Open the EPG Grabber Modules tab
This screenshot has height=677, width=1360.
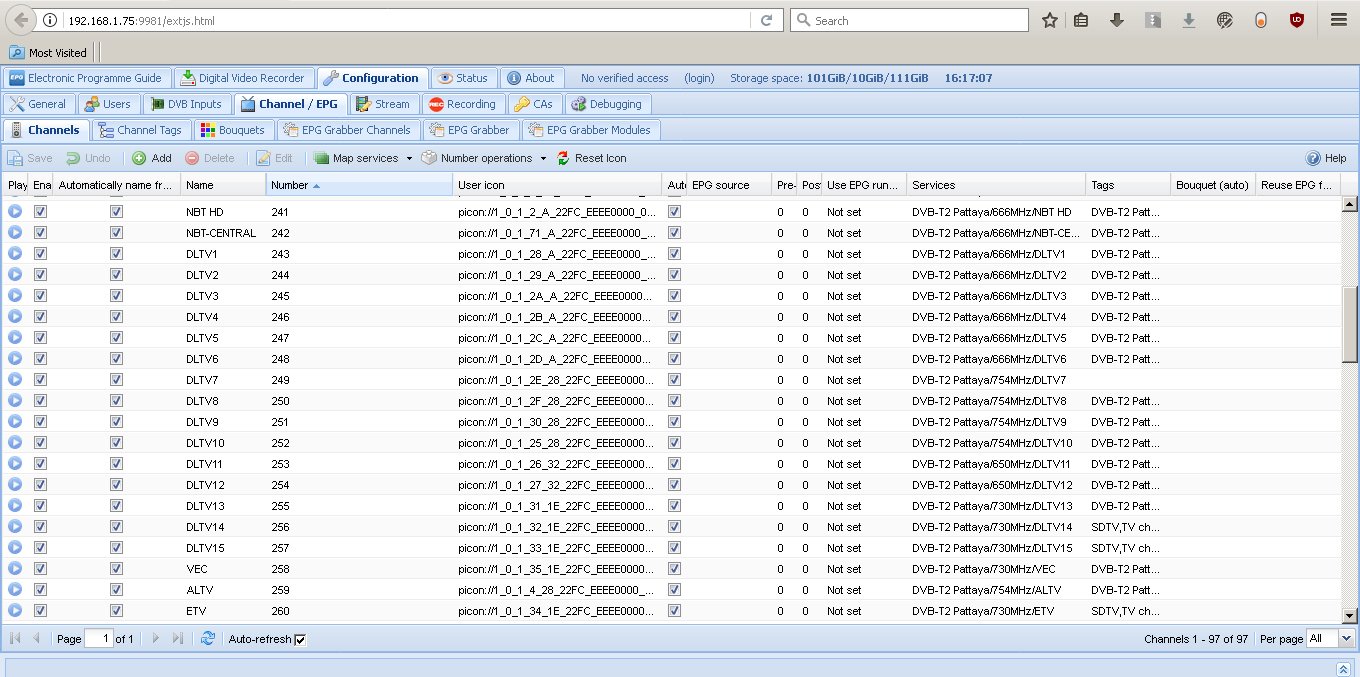click(590, 130)
